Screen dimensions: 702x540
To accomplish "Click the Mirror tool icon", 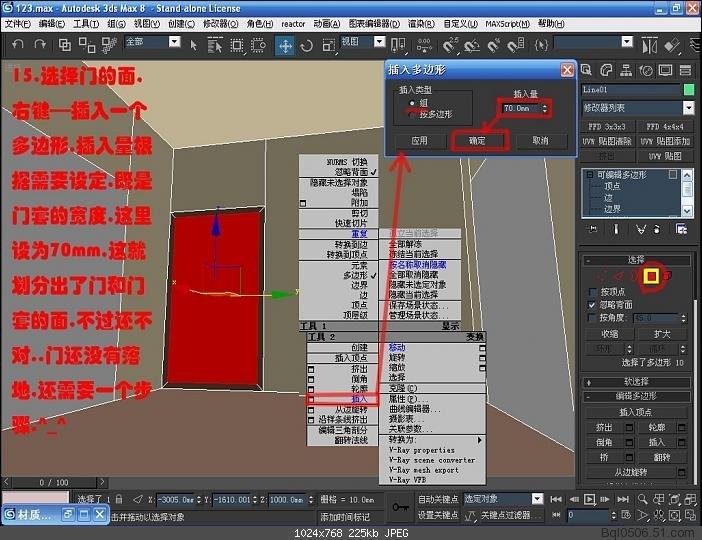I will pyautogui.click(x=649, y=45).
